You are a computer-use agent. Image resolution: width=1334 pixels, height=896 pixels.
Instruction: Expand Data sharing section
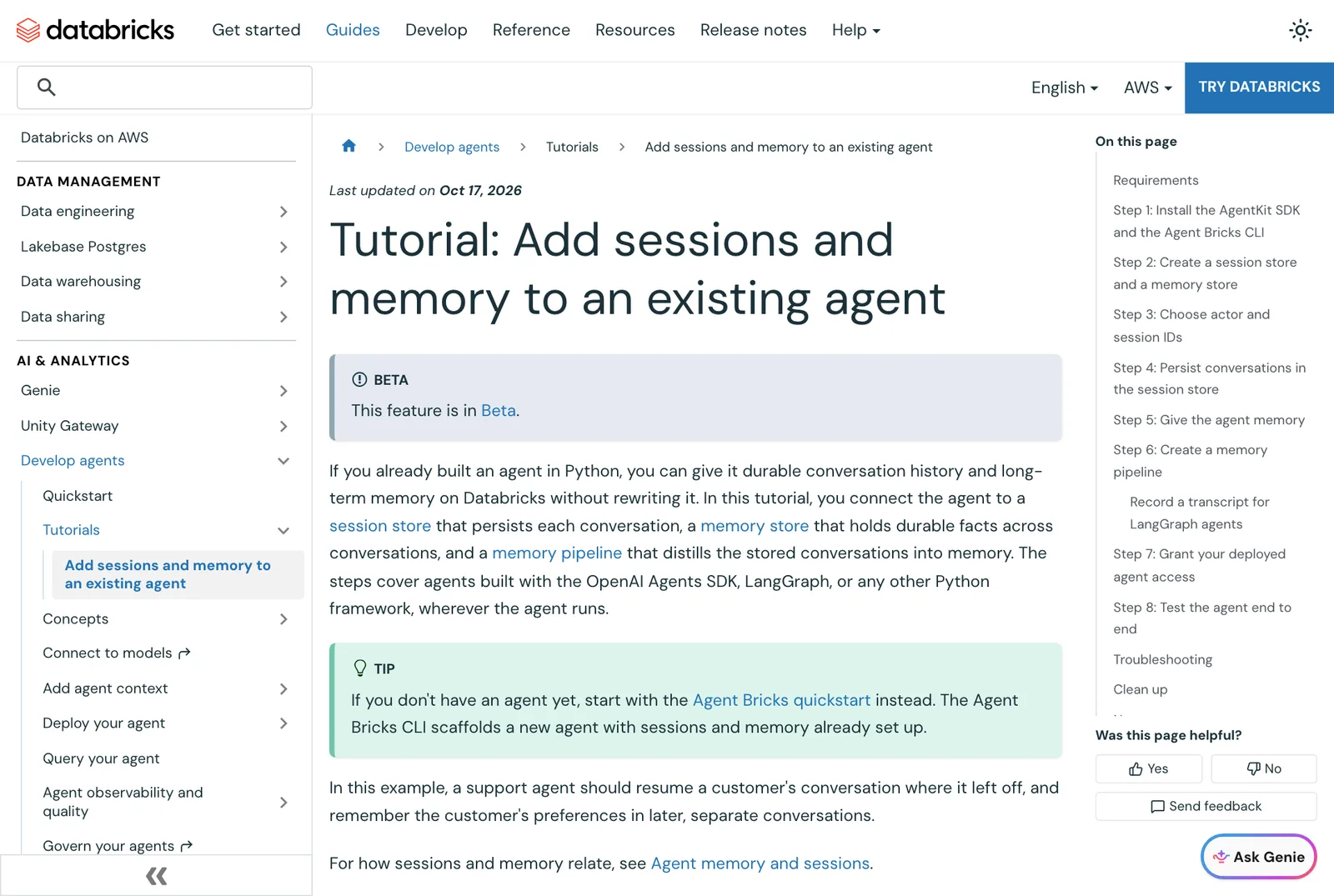(x=283, y=317)
